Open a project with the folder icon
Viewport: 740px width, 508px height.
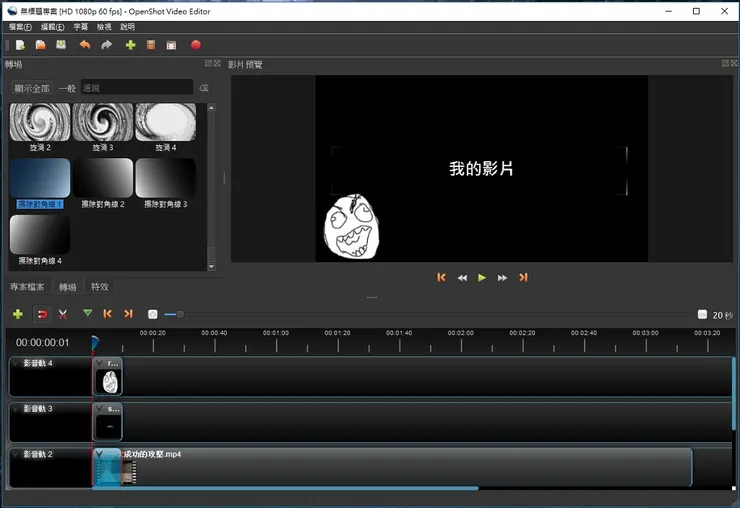tap(41, 45)
